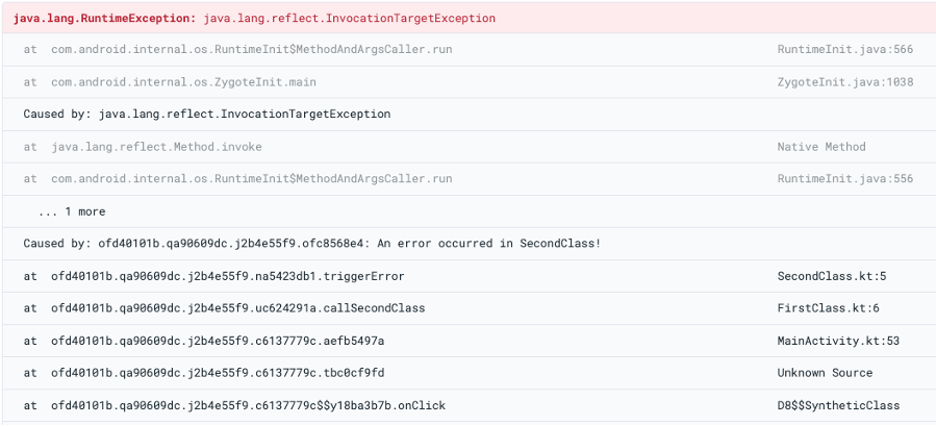Click the Unknown Source label
The image size is (936, 426).
824,373
